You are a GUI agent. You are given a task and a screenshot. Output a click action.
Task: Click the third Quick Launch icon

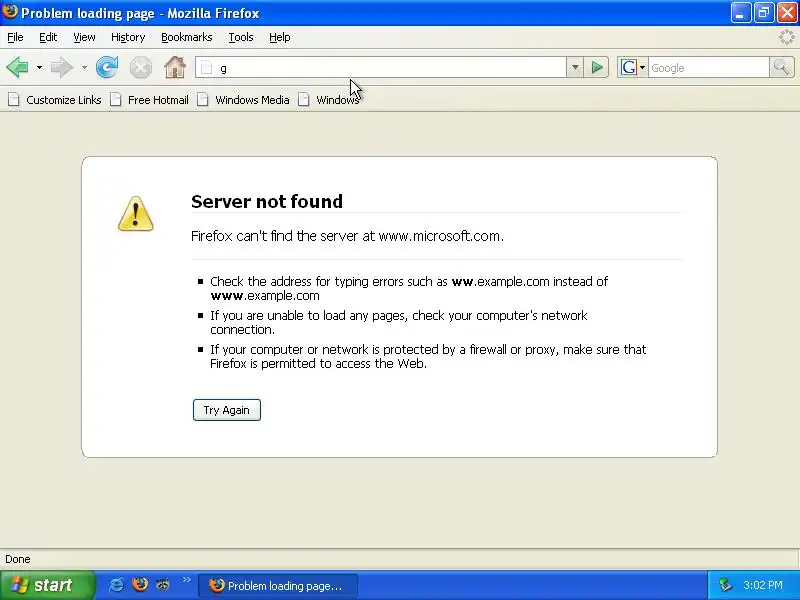[163, 585]
